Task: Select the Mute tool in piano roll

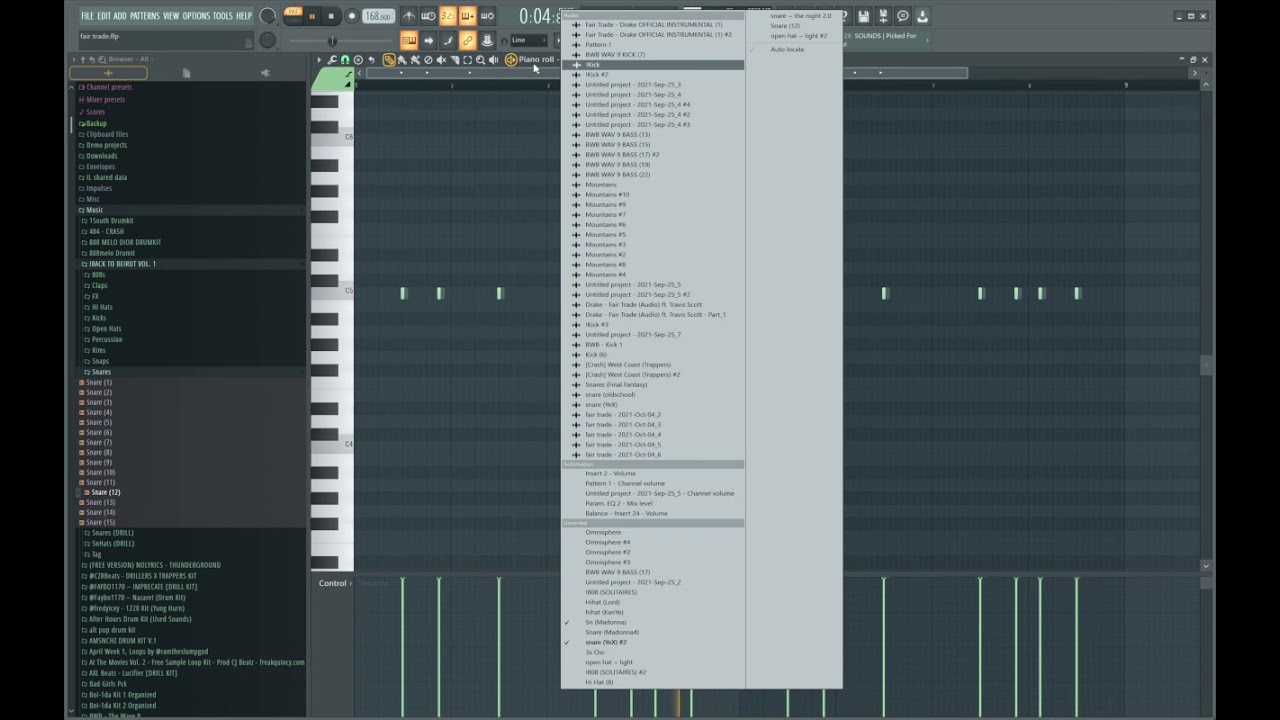Action: pyautogui.click(x=441, y=60)
